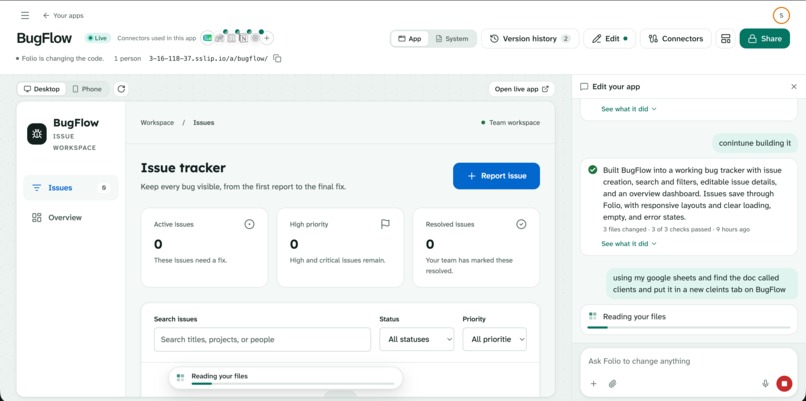Open the user avatar S menu

(781, 15)
